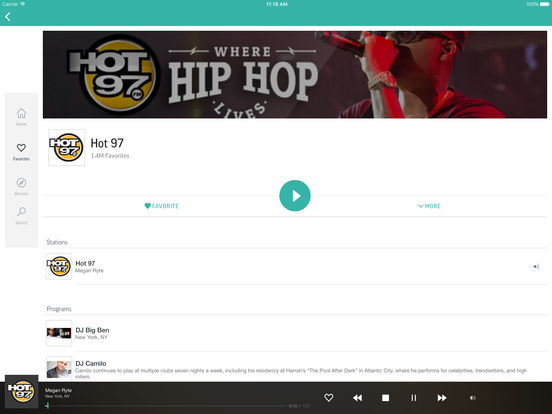This screenshot has width=552, height=414.
Task: Fast forward with the player bar button
Action: [x=442, y=398]
